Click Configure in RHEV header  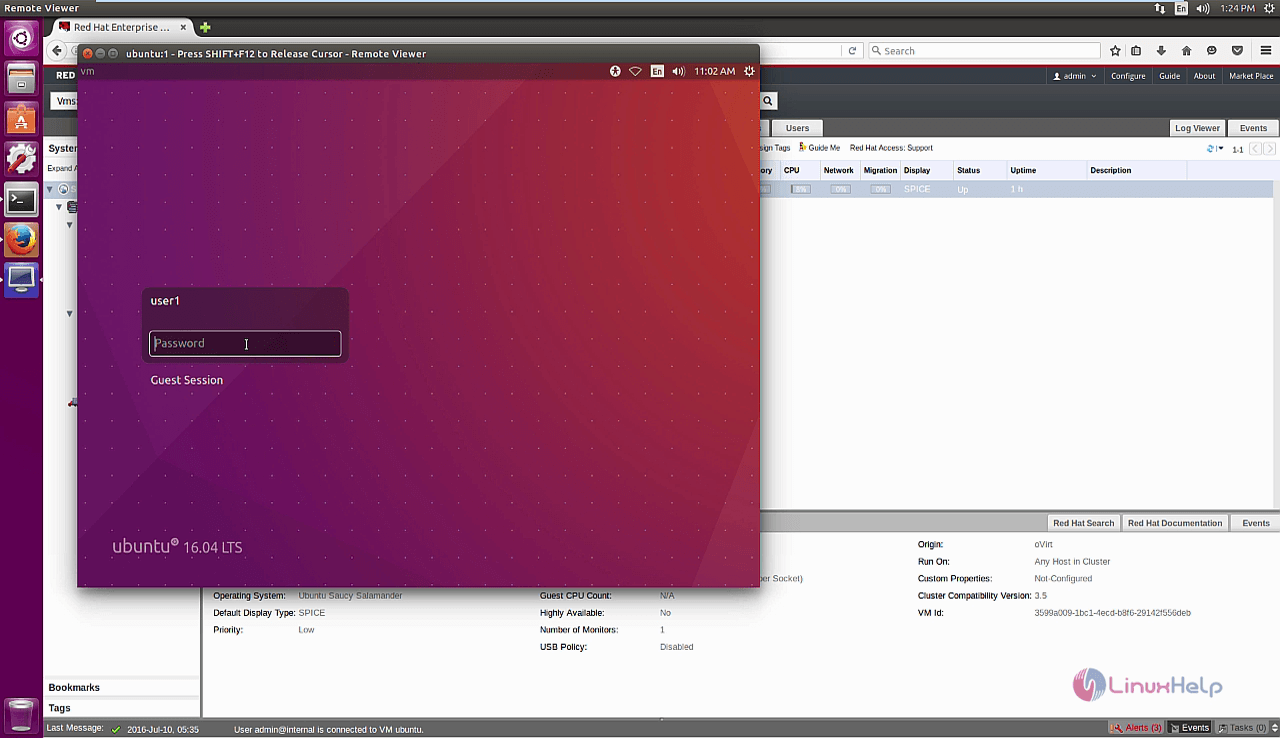click(1128, 76)
